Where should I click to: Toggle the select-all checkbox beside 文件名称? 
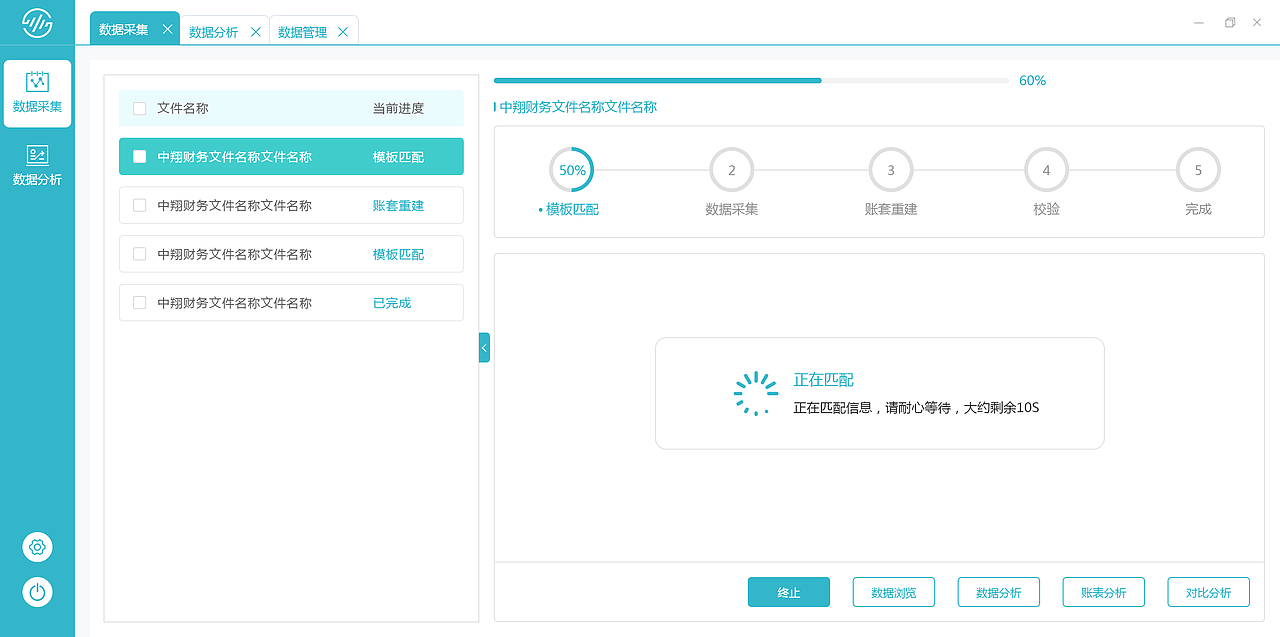coord(140,108)
